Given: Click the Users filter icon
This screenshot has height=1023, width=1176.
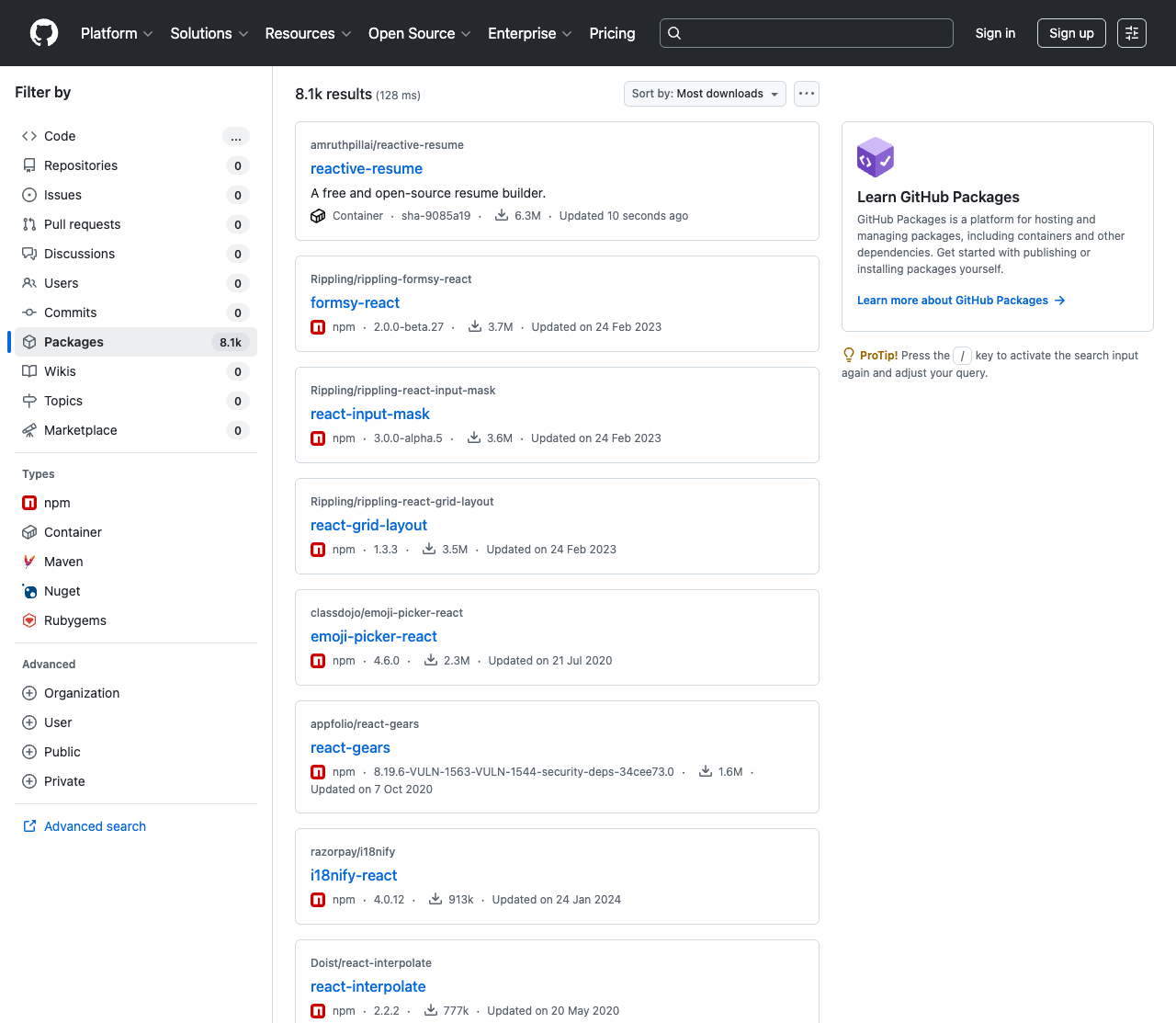Looking at the screenshot, I should point(29,283).
